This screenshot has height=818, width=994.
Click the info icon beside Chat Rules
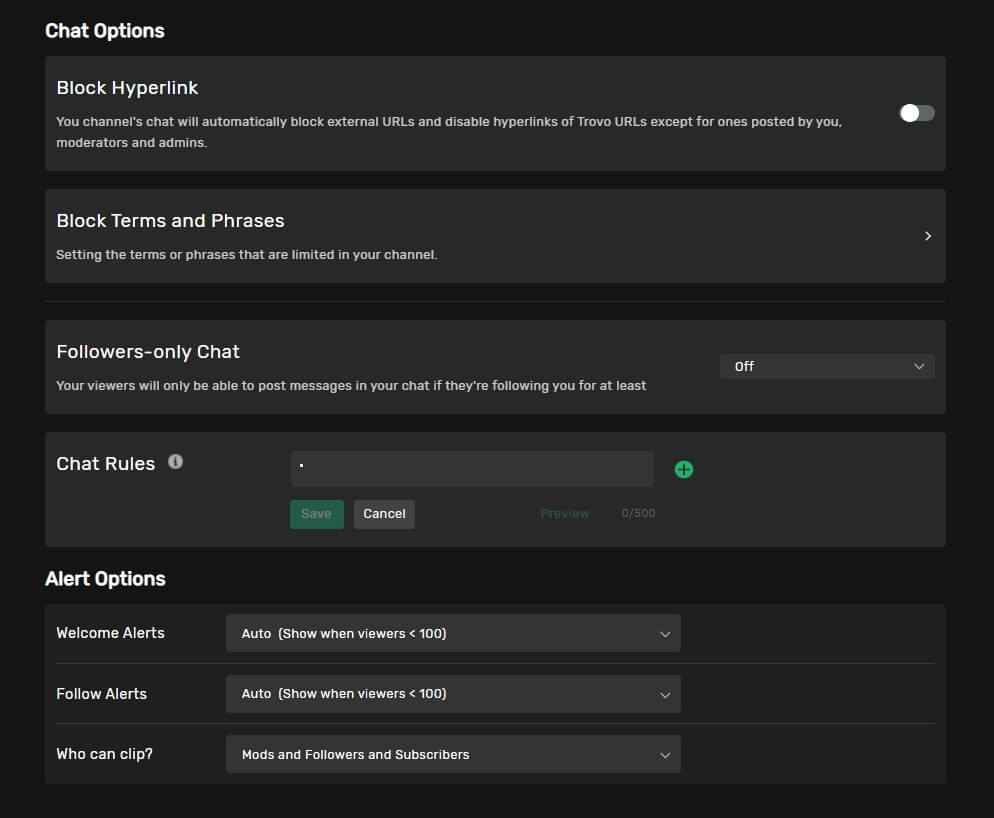tap(175, 462)
